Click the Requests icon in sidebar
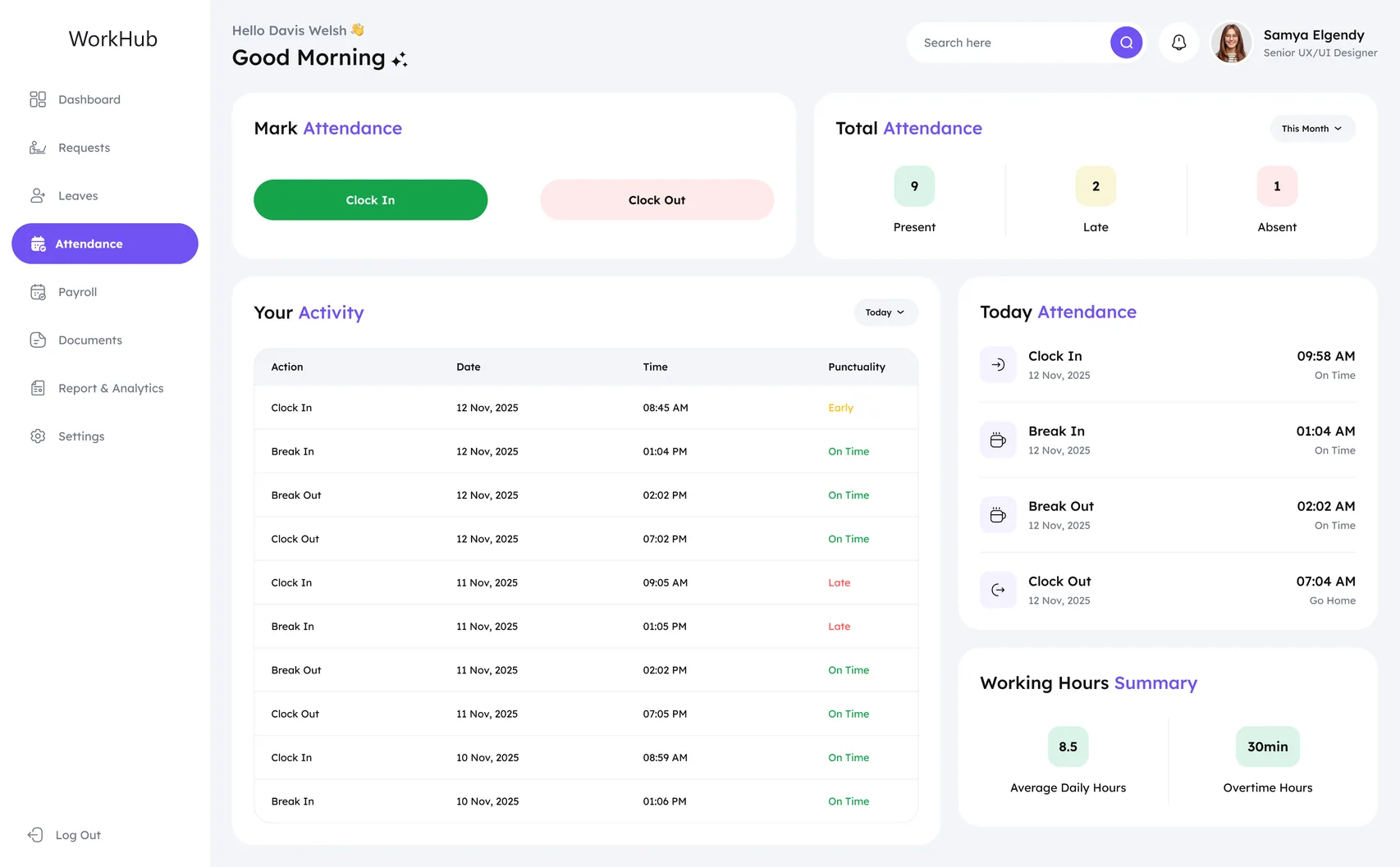1400x867 pixels. point(38,148)
